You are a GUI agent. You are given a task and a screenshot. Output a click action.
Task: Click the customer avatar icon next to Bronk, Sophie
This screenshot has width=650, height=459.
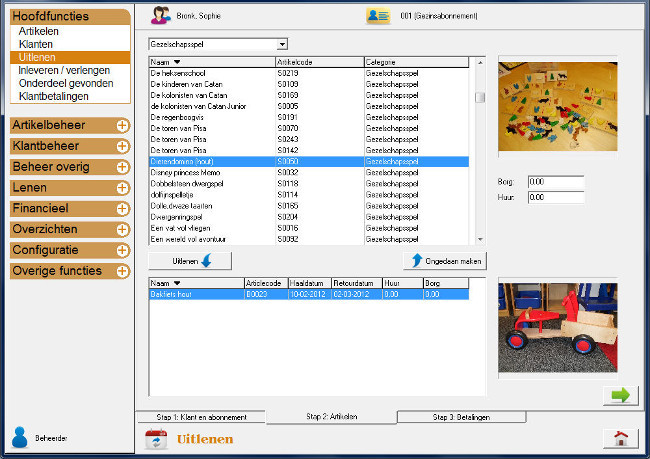click(x=159, y=15)
